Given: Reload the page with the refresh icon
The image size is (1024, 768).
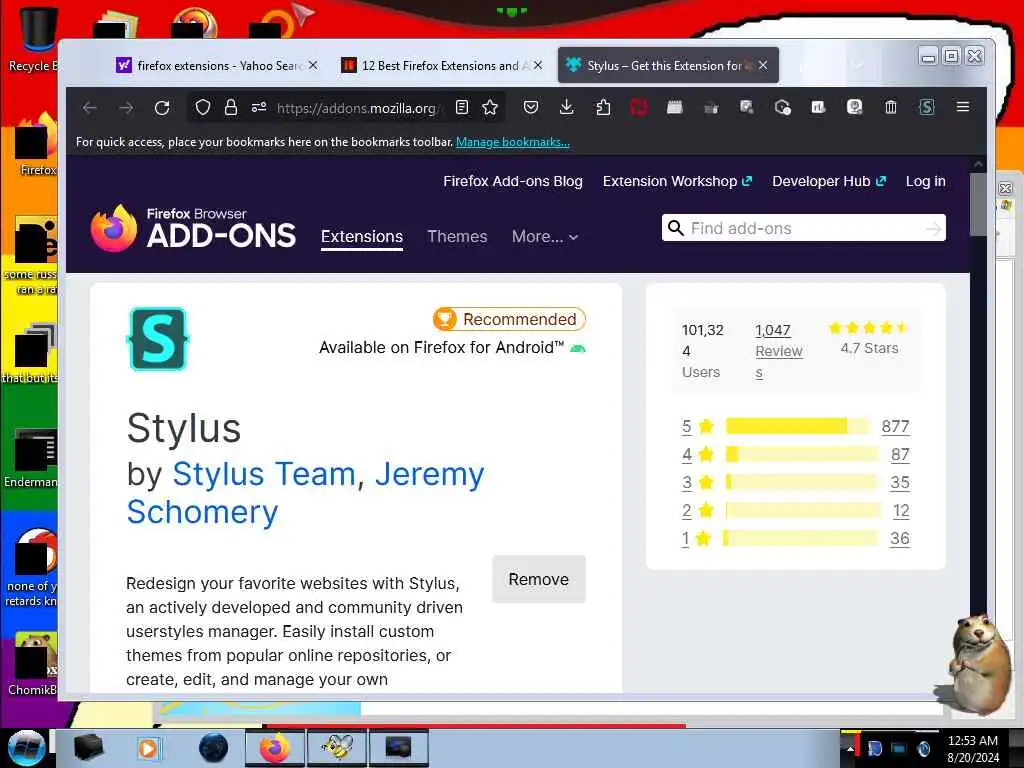Looking at the screenshot, I should click(162, 108).
